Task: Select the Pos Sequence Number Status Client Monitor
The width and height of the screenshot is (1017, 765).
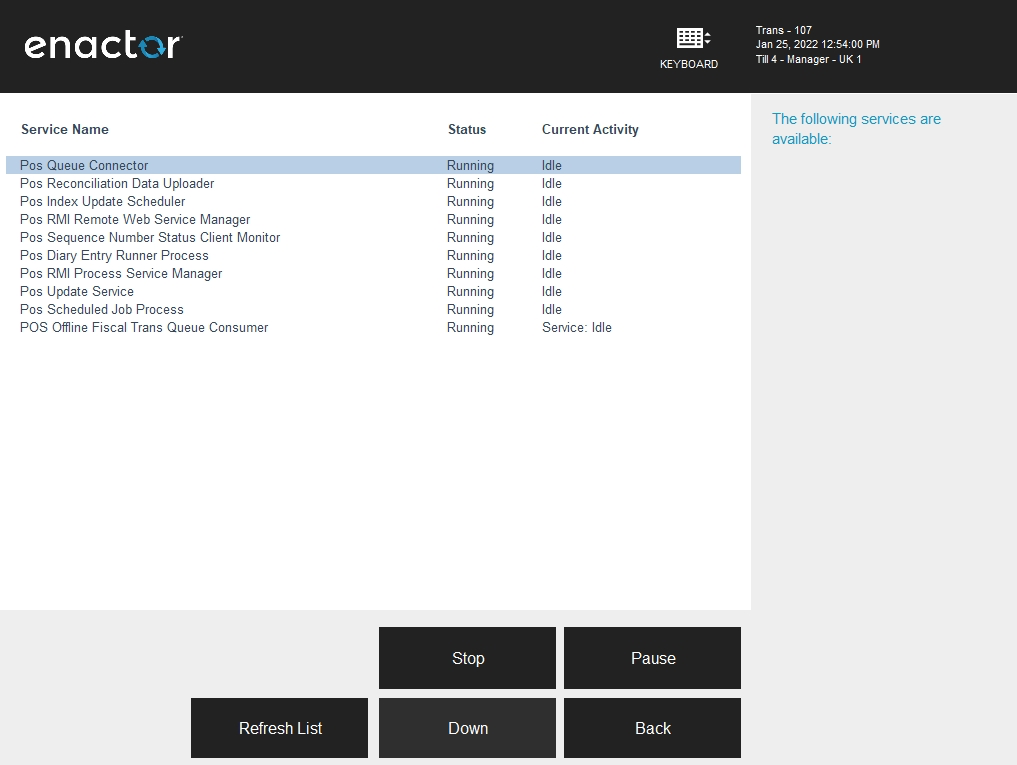Action: pyautogui.click(x=150, y=237)
